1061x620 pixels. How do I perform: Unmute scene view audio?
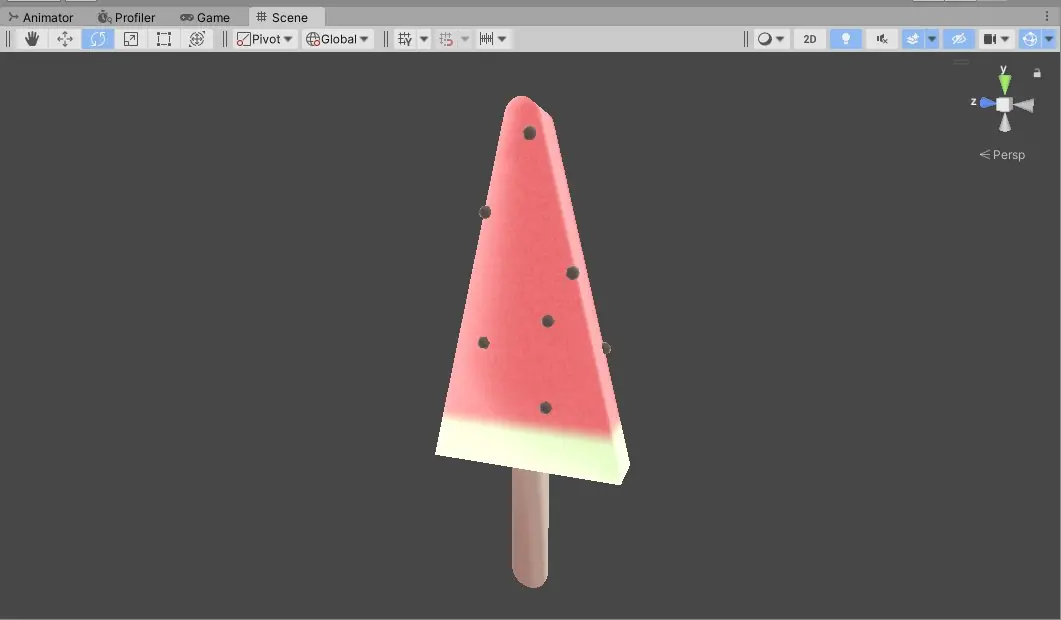point(880,38)
